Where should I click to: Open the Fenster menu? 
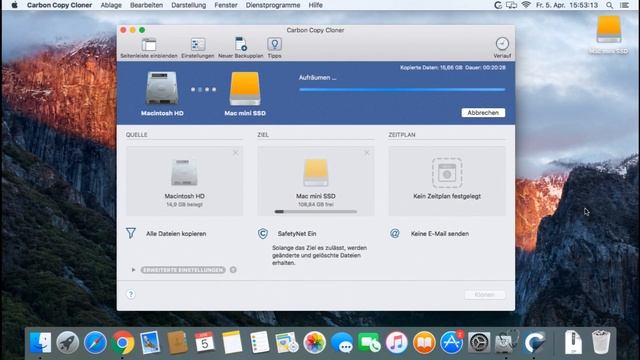tap(226, 5)
